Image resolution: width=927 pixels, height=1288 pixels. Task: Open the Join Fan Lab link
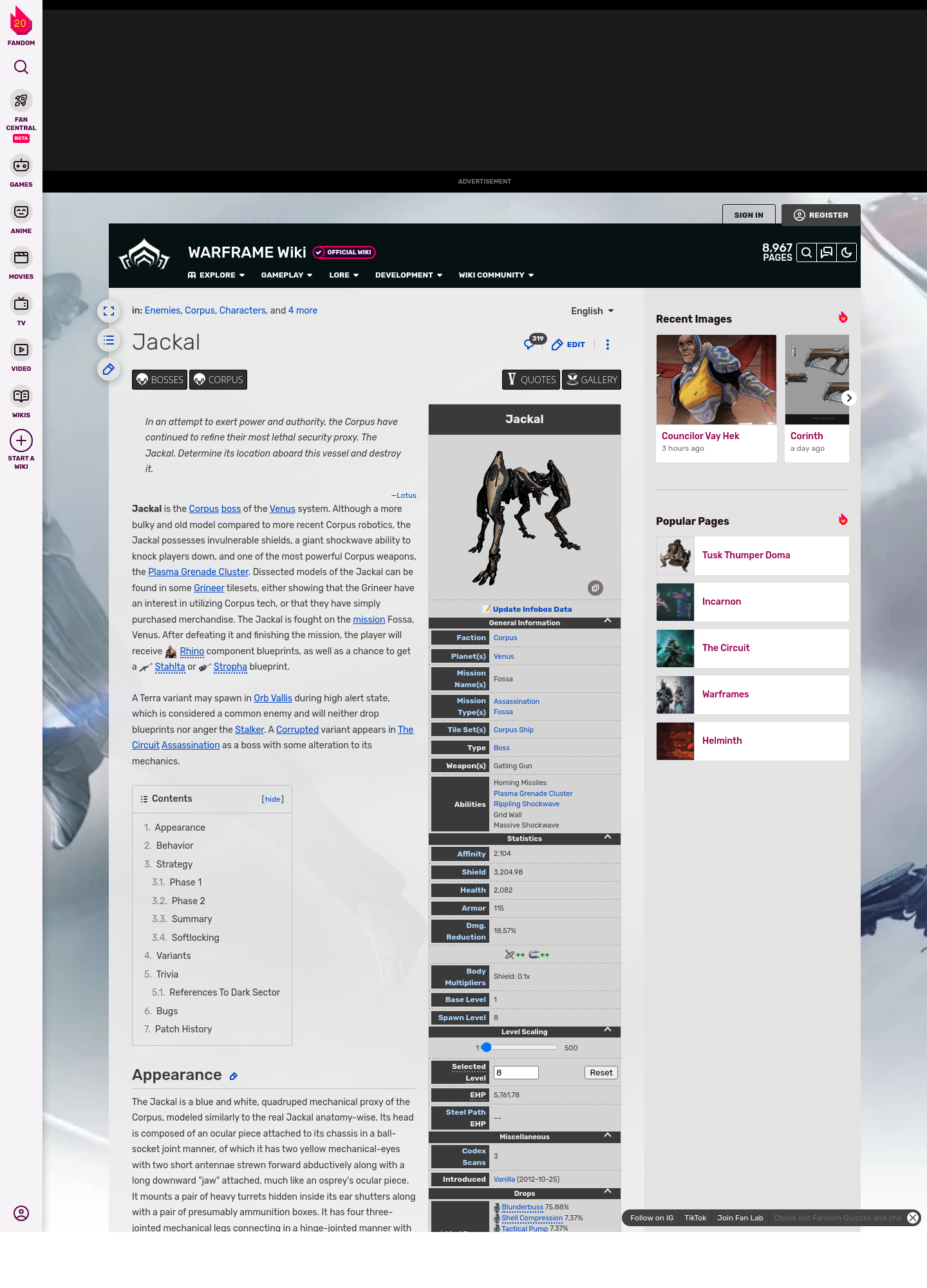click(740, 1218)
